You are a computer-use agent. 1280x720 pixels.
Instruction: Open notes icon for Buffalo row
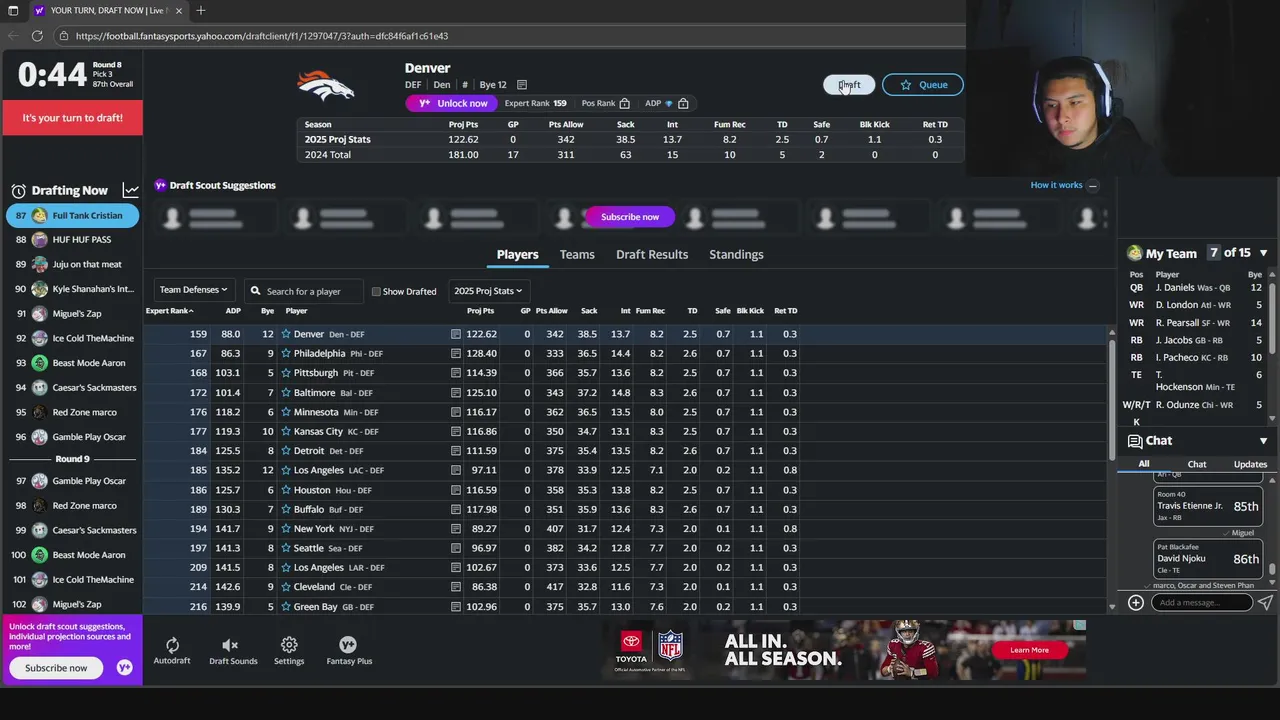click(456, 510)
